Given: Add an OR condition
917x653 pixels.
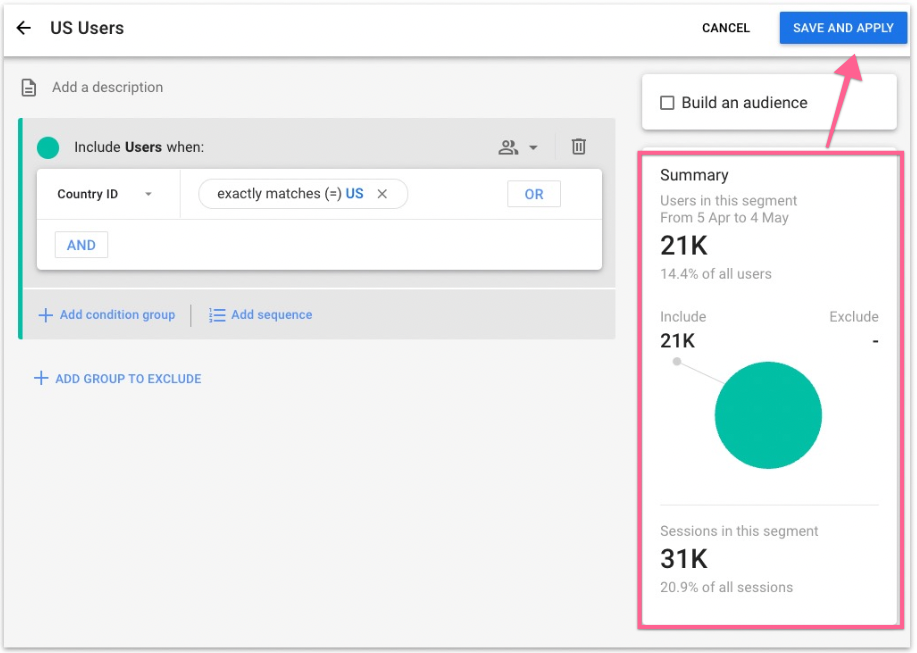Looking at the screenshot, I should [x=534, y=194].
